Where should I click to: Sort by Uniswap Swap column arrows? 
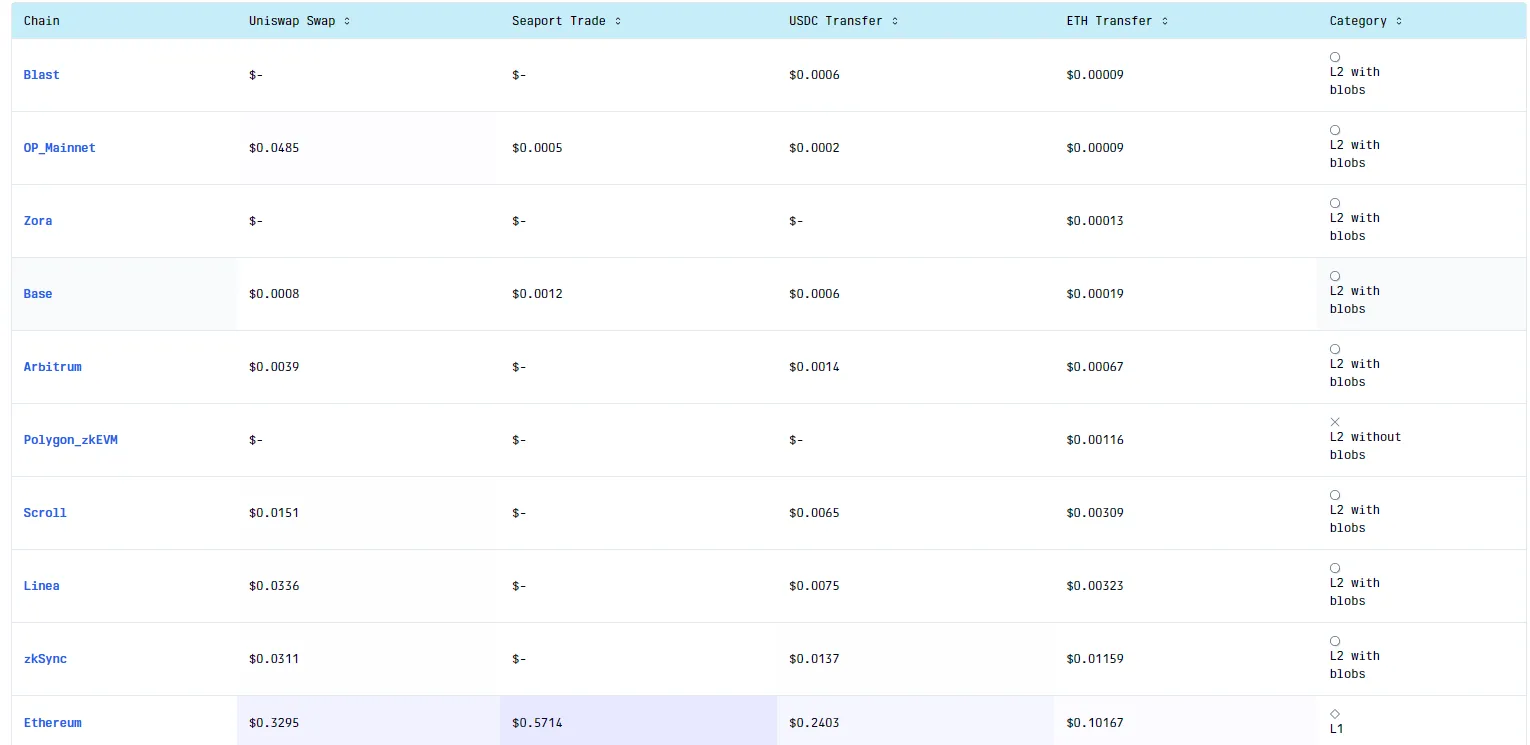coord(347,21)
